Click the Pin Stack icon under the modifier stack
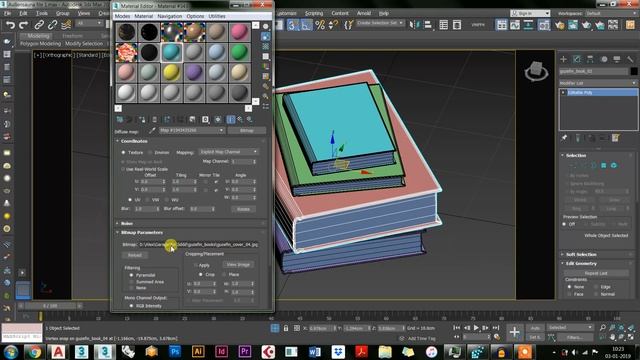 564,138
